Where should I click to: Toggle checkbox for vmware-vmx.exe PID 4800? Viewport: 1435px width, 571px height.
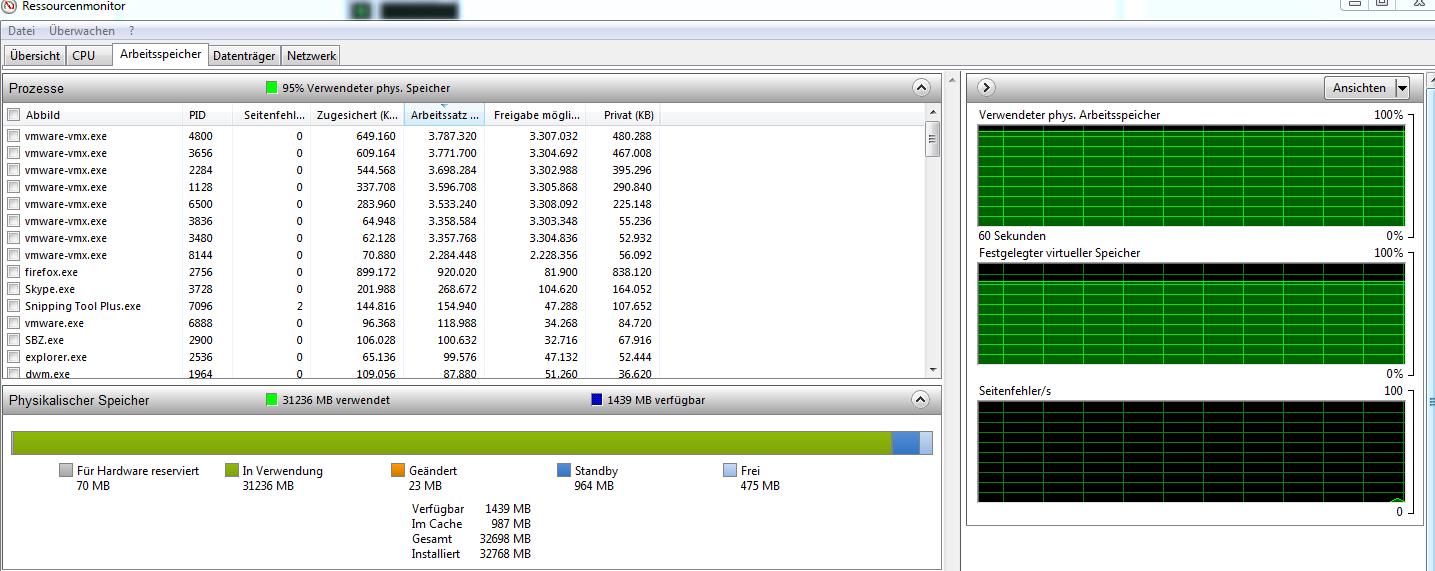pos(13,136)
